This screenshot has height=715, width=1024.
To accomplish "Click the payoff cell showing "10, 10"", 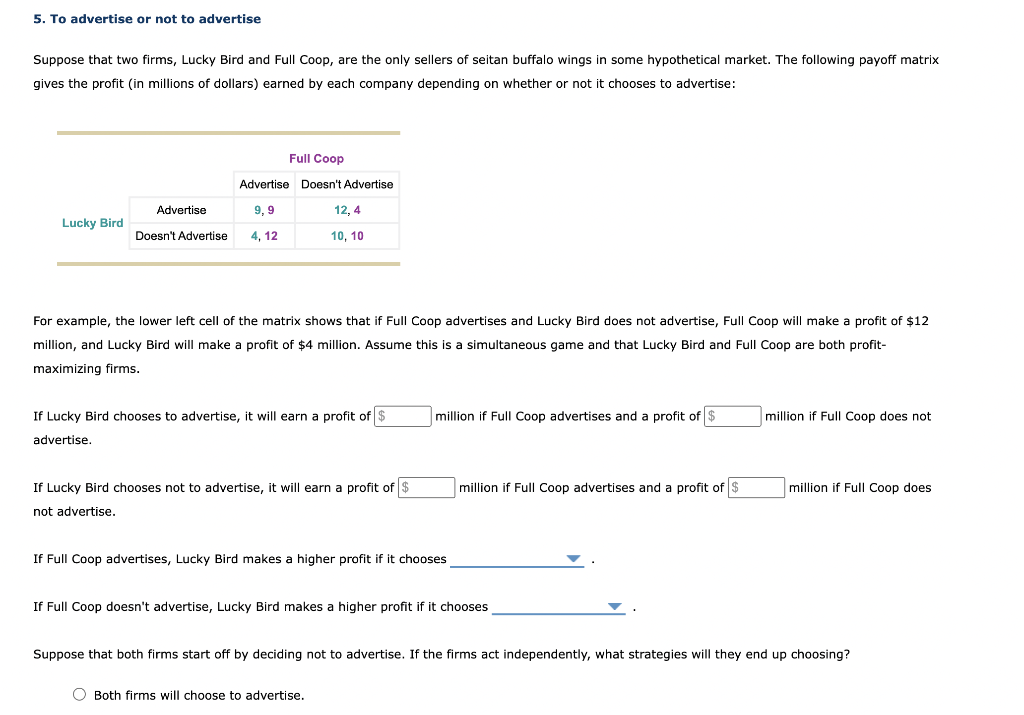I will 347,236.
